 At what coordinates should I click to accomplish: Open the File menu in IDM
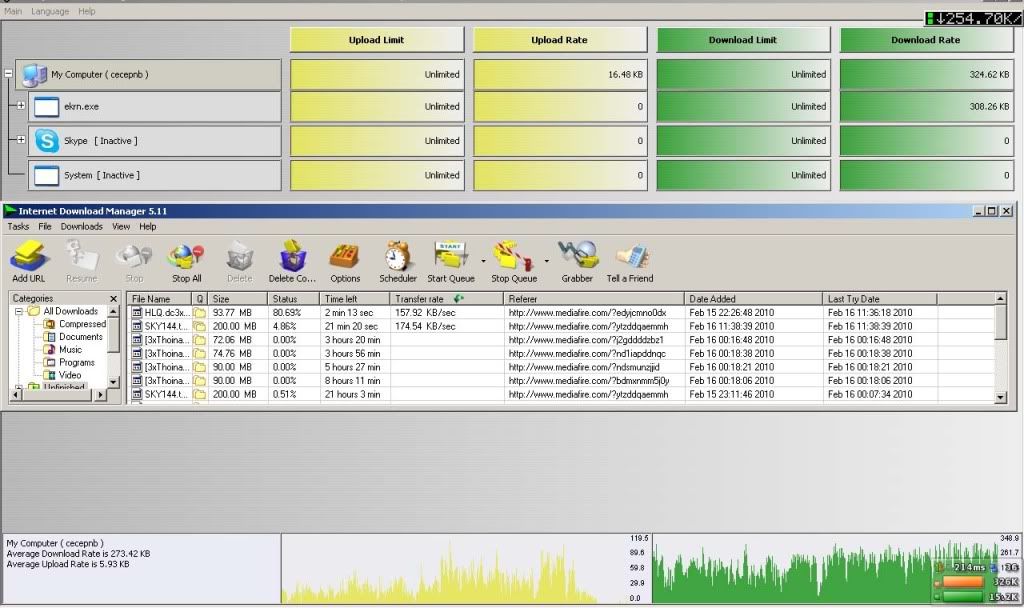tap(44, 227)
